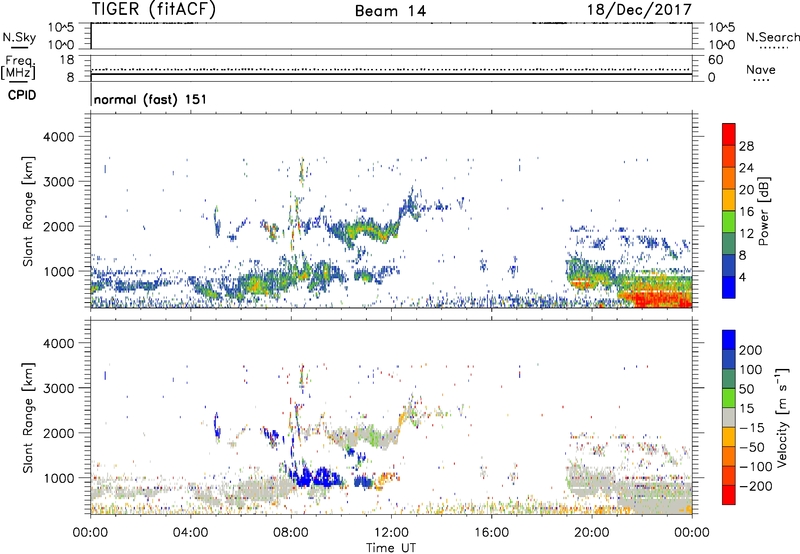
Task: Click the "TIGER (fitACF)" plot title
Action: (x=154, y=9)
